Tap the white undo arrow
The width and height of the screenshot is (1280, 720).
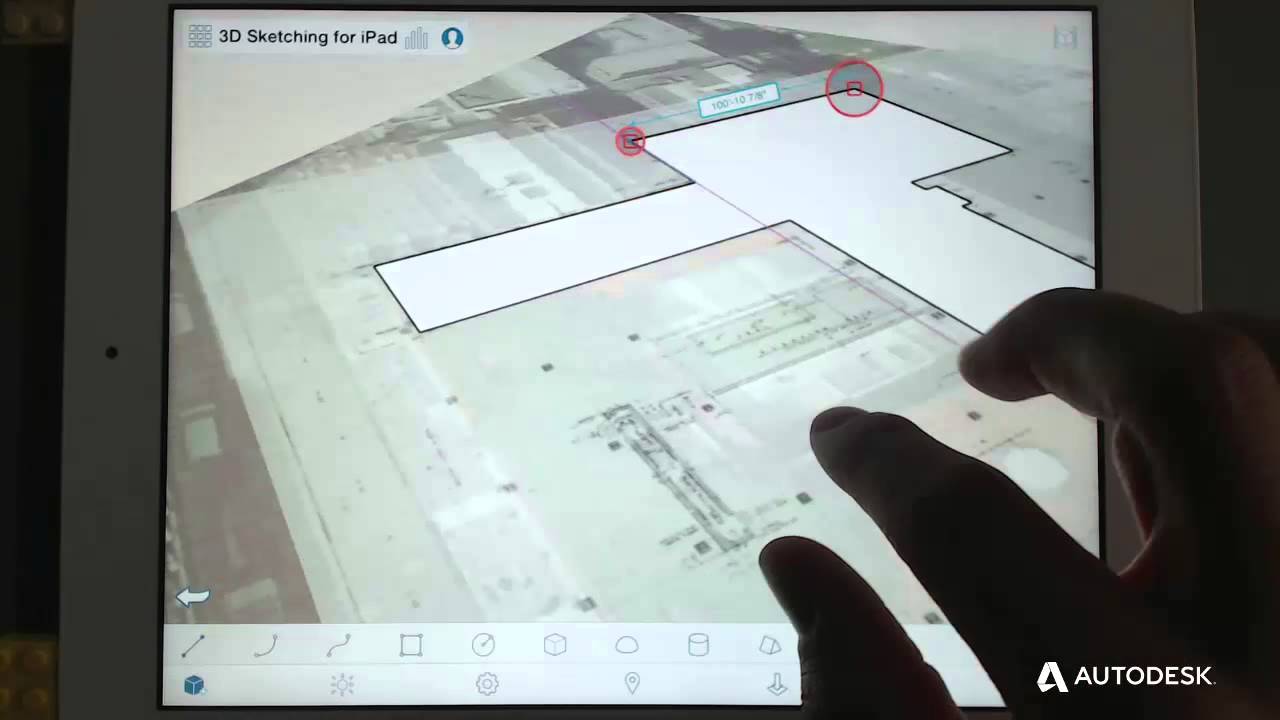click(x=193, y=597)
